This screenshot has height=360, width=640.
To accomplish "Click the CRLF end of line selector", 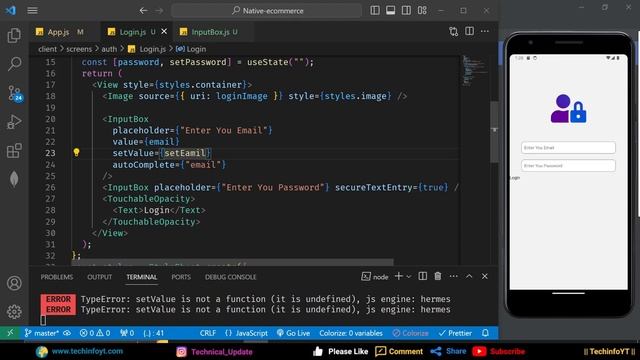I will (x=208, y=333).
